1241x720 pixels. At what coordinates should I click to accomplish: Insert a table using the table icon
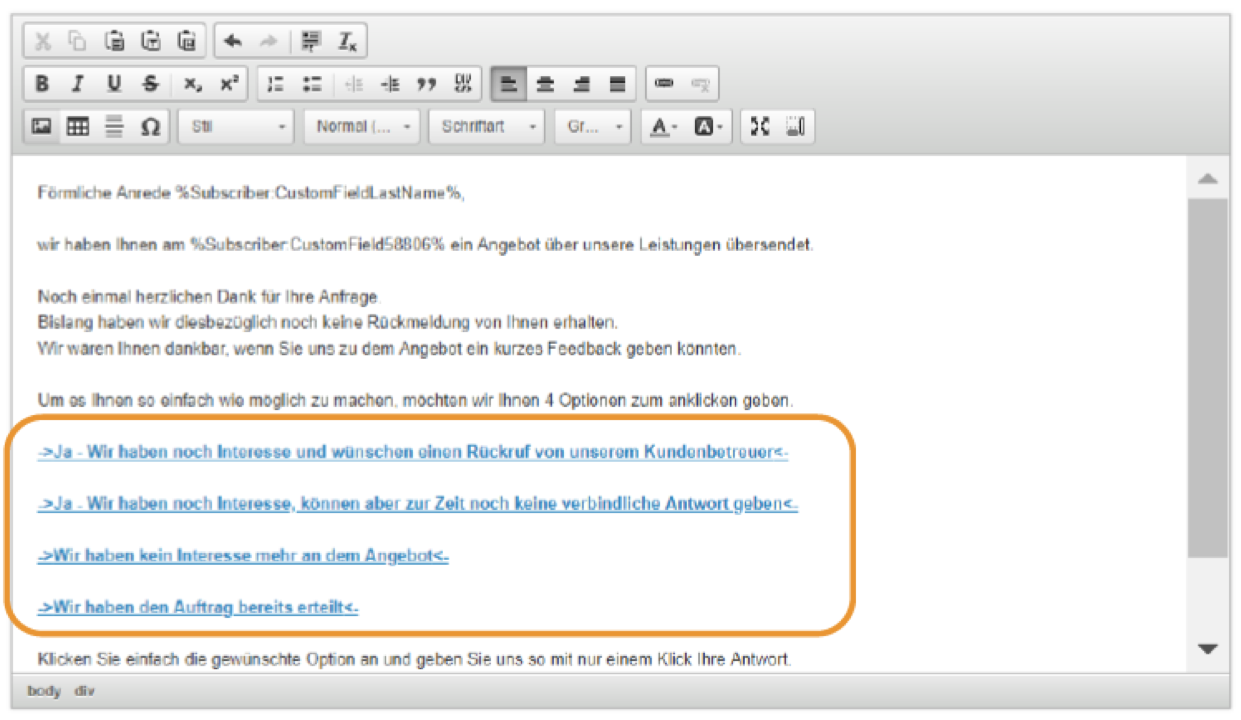coord(78,127)
